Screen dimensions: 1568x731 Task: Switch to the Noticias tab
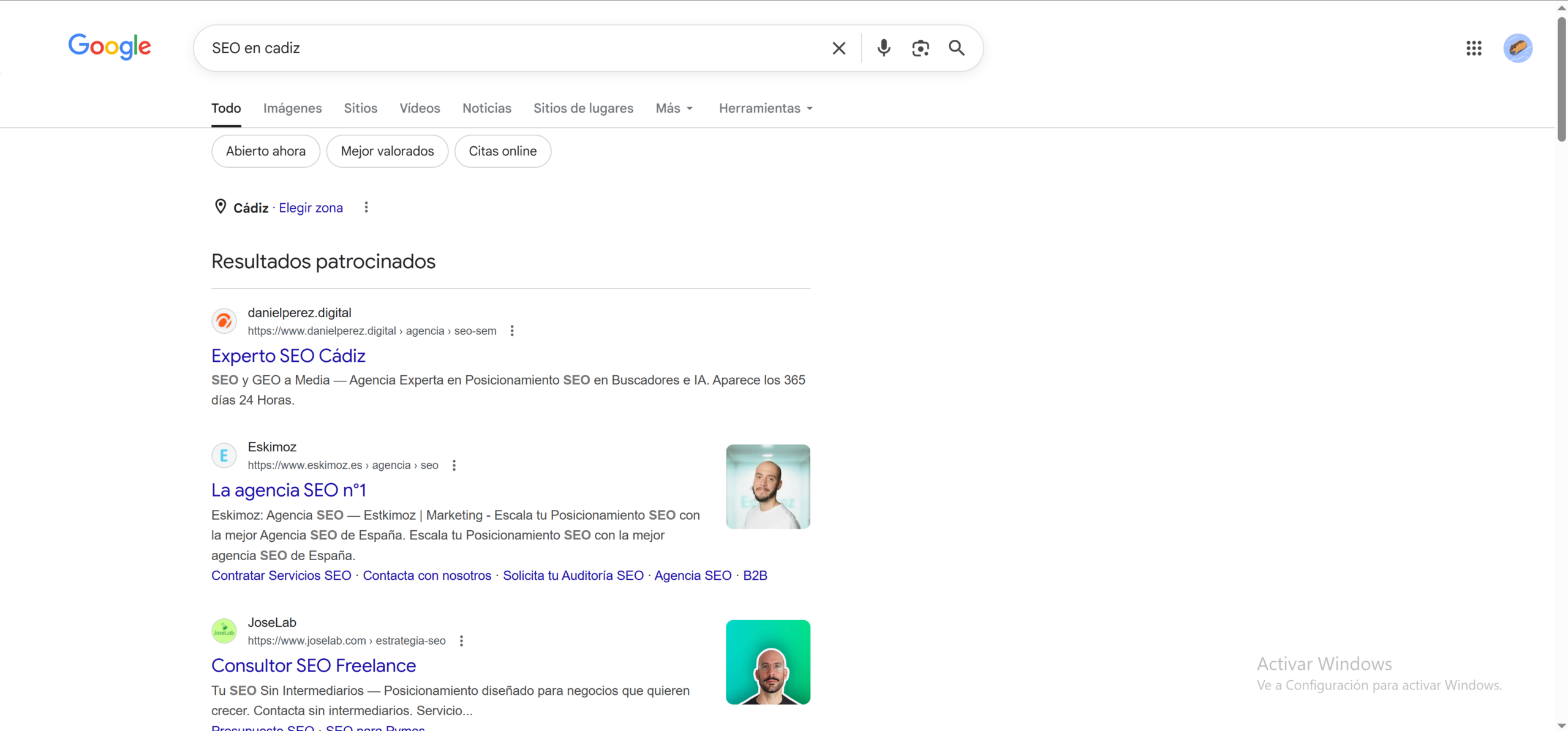tap(486, 108)
